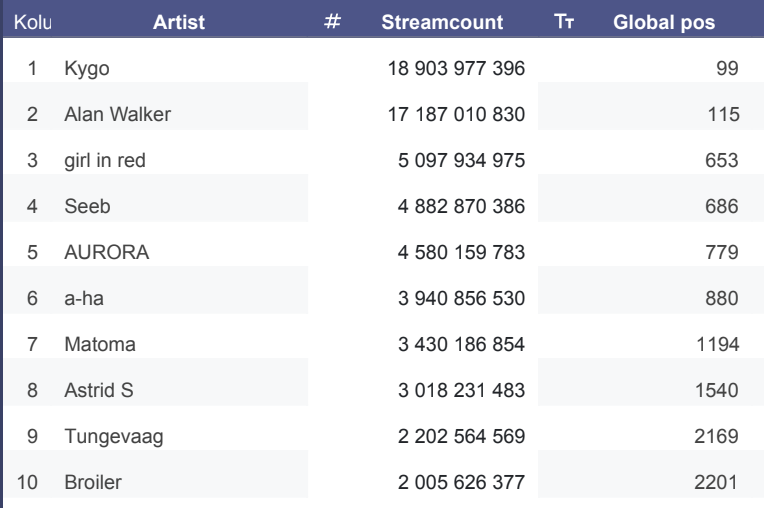
Task: Click streamcount value 3 940 856 530
Action: point(461,299)
